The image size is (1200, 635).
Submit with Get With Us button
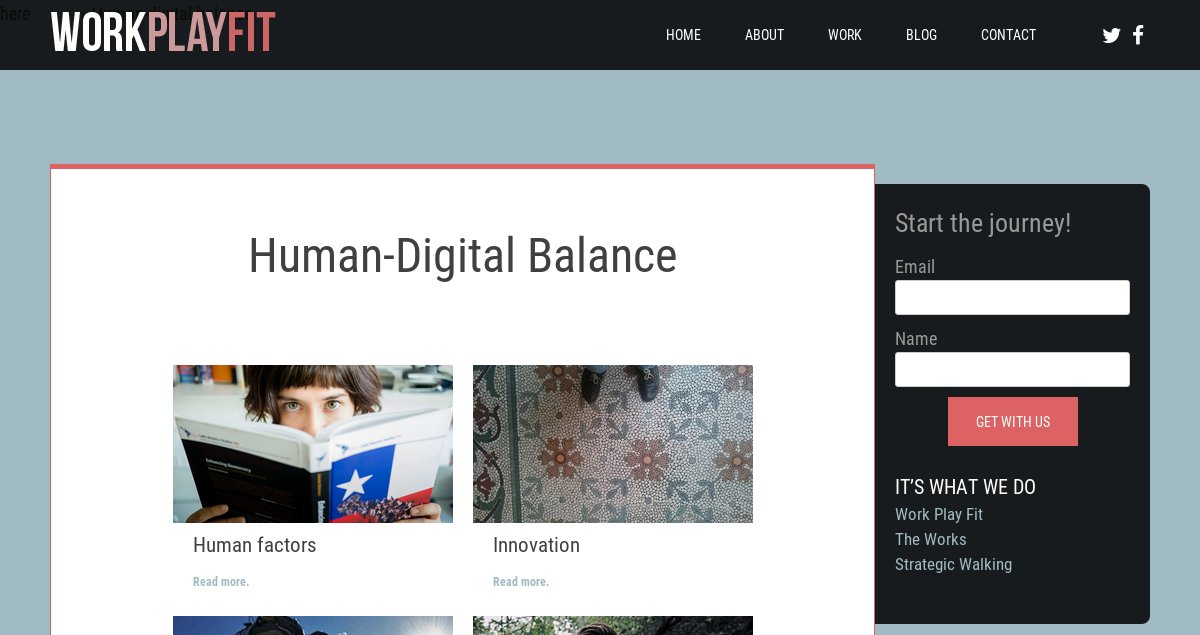(1013, 421)
